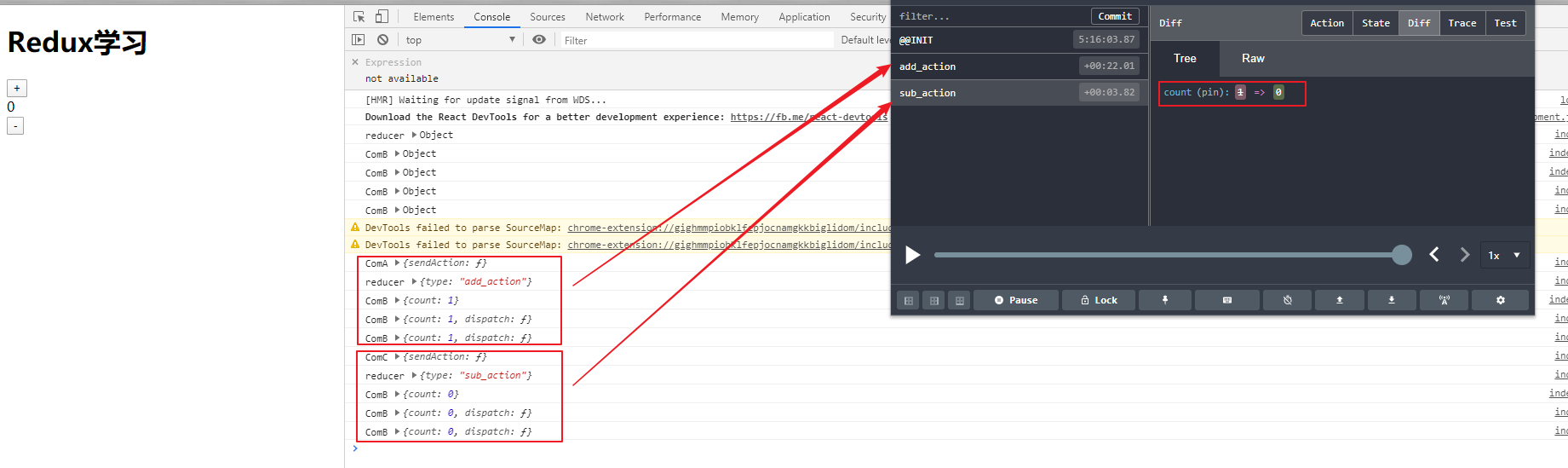Click the + increment button on page
The width and height of the screenshot is (1568, 468).
click(x=17, y=88)
